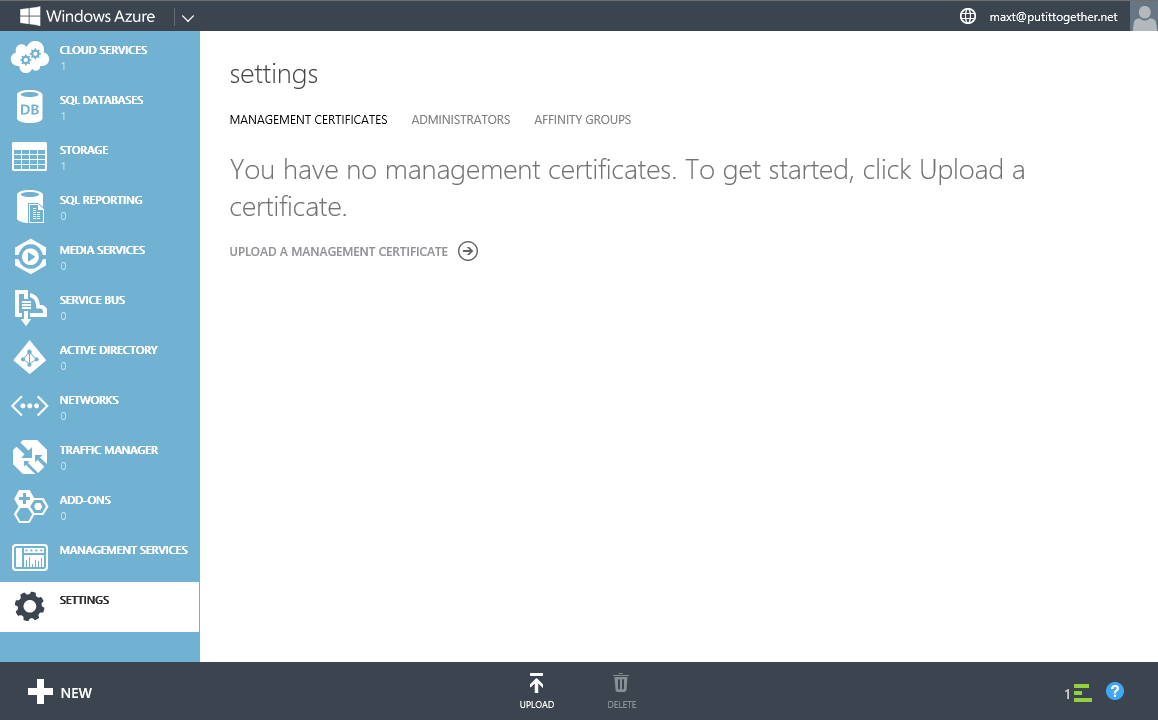
Task: Click the Networks arrows icon
Action: (x=30, y=406)
